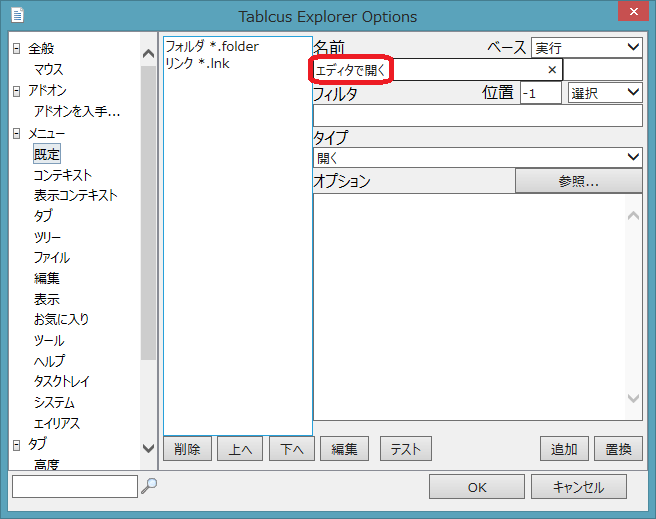Viewport: 656px width, 519px height.
Task: Collapse the メニュー tree section
Action: [x=16, y=133]
